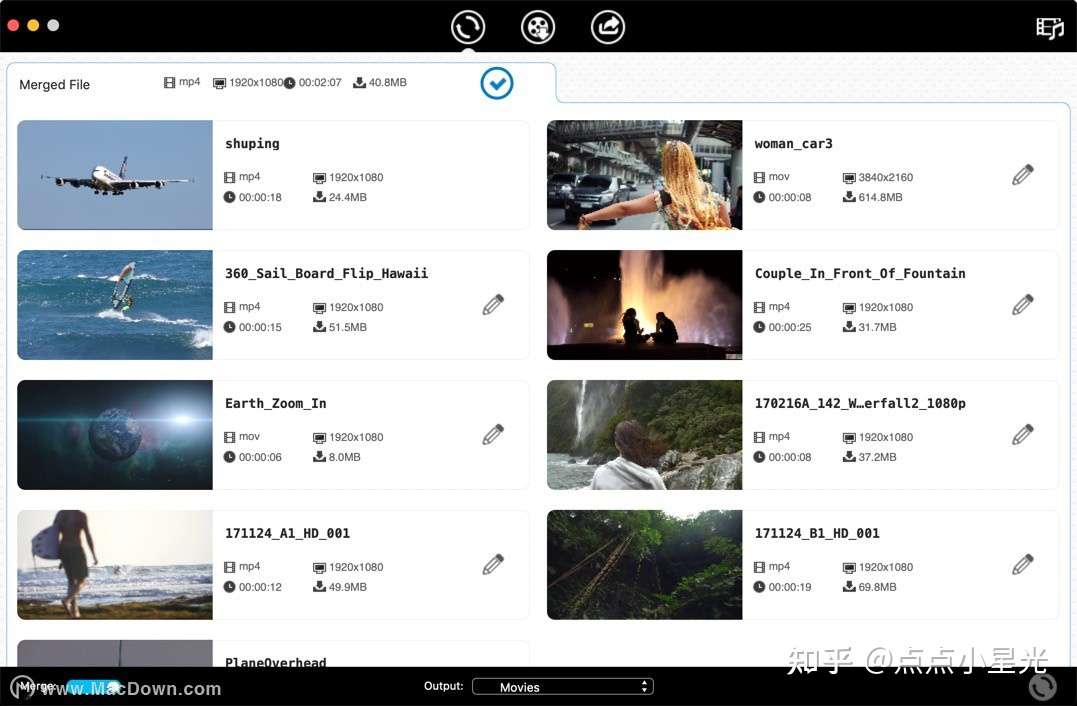Edit the 170216A_142 waterfall video with pencil
1077x706 pixels.
(x=1023, y=435)
